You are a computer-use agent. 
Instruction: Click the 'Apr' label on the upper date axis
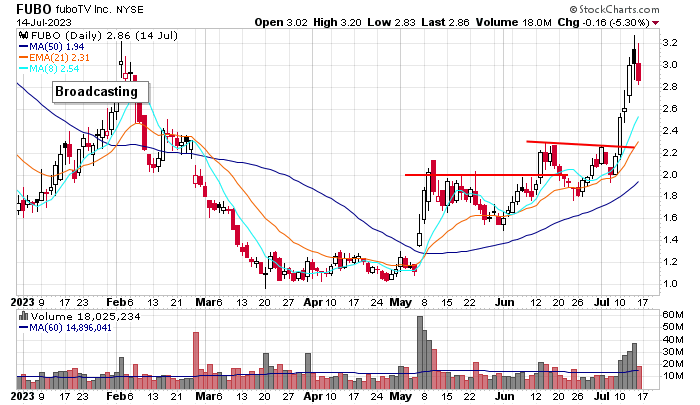coord(313,302)
